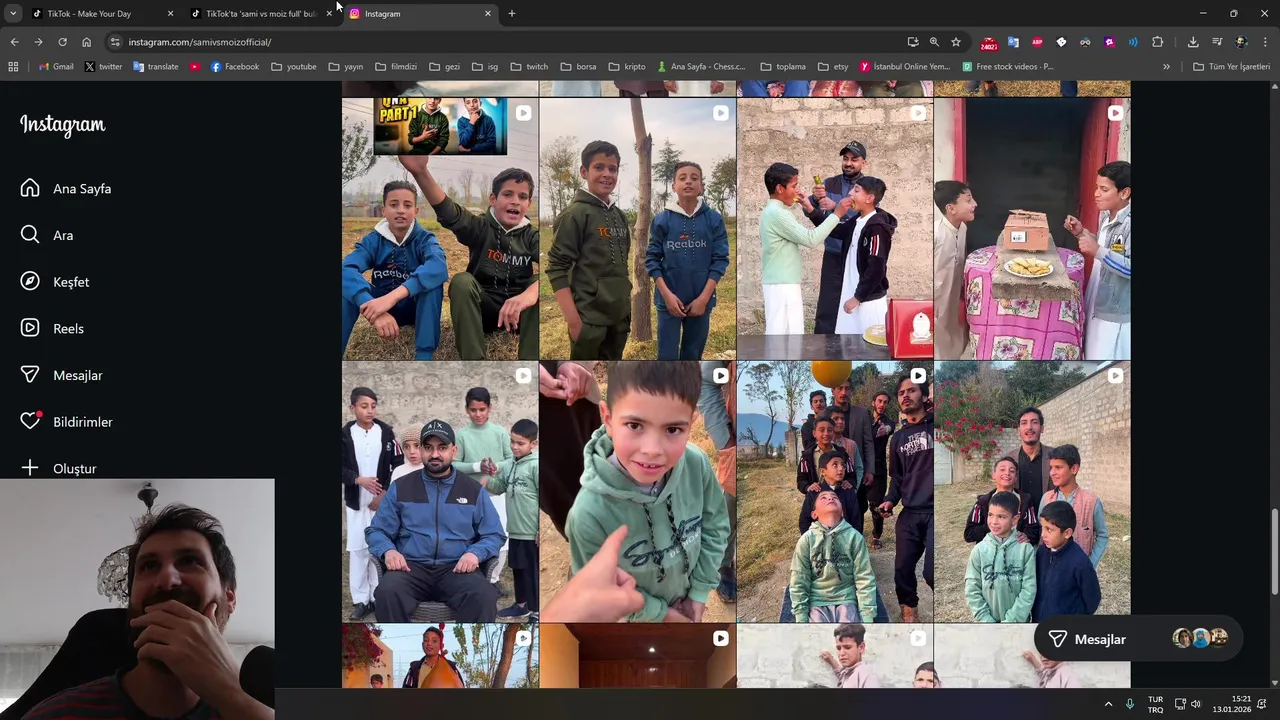
Task: Click the Oluştur create plus icon
Action: 30,468
